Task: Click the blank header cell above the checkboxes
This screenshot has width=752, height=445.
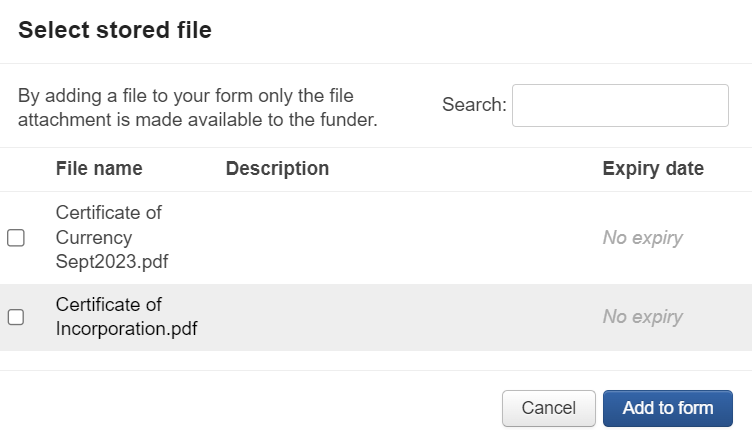Action: (x=24, y=169)
